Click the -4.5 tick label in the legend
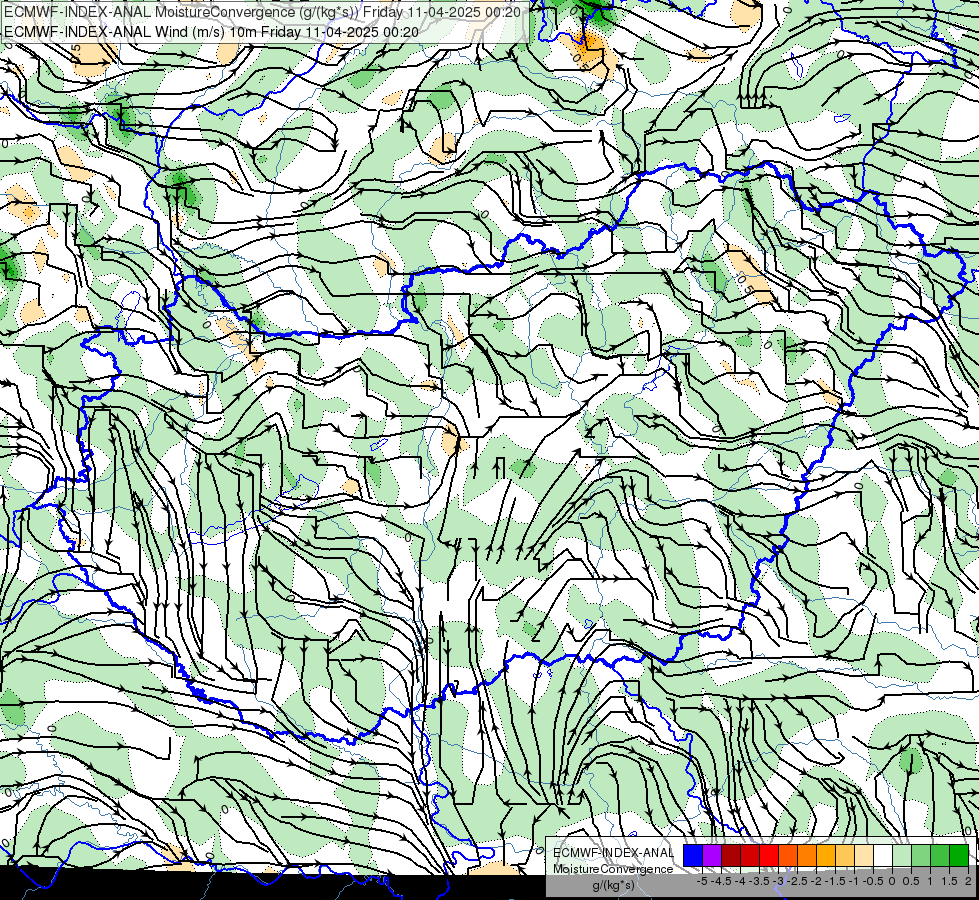Viewport: 979px width, 900px height. point(721,881)
